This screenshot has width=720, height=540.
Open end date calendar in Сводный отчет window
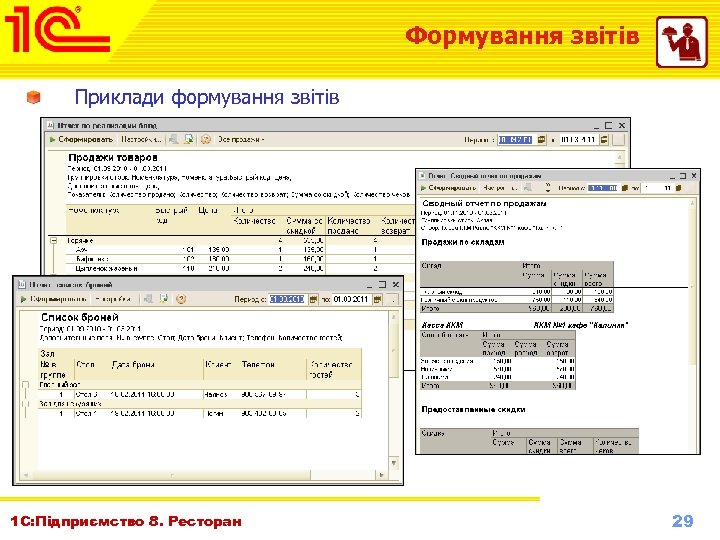(679, 188)
